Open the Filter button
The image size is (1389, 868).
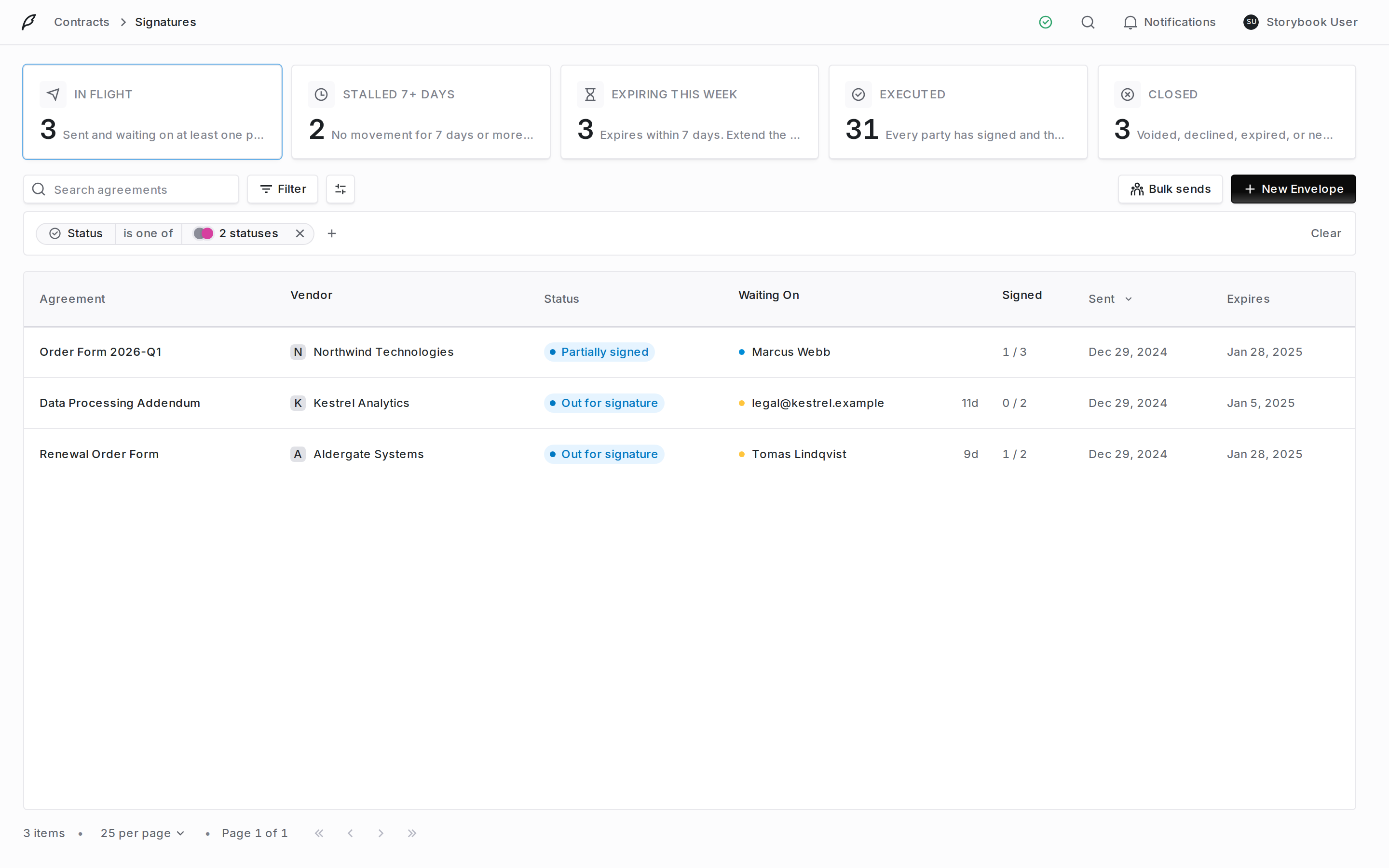pyautogui.click(x=283, y=189)
